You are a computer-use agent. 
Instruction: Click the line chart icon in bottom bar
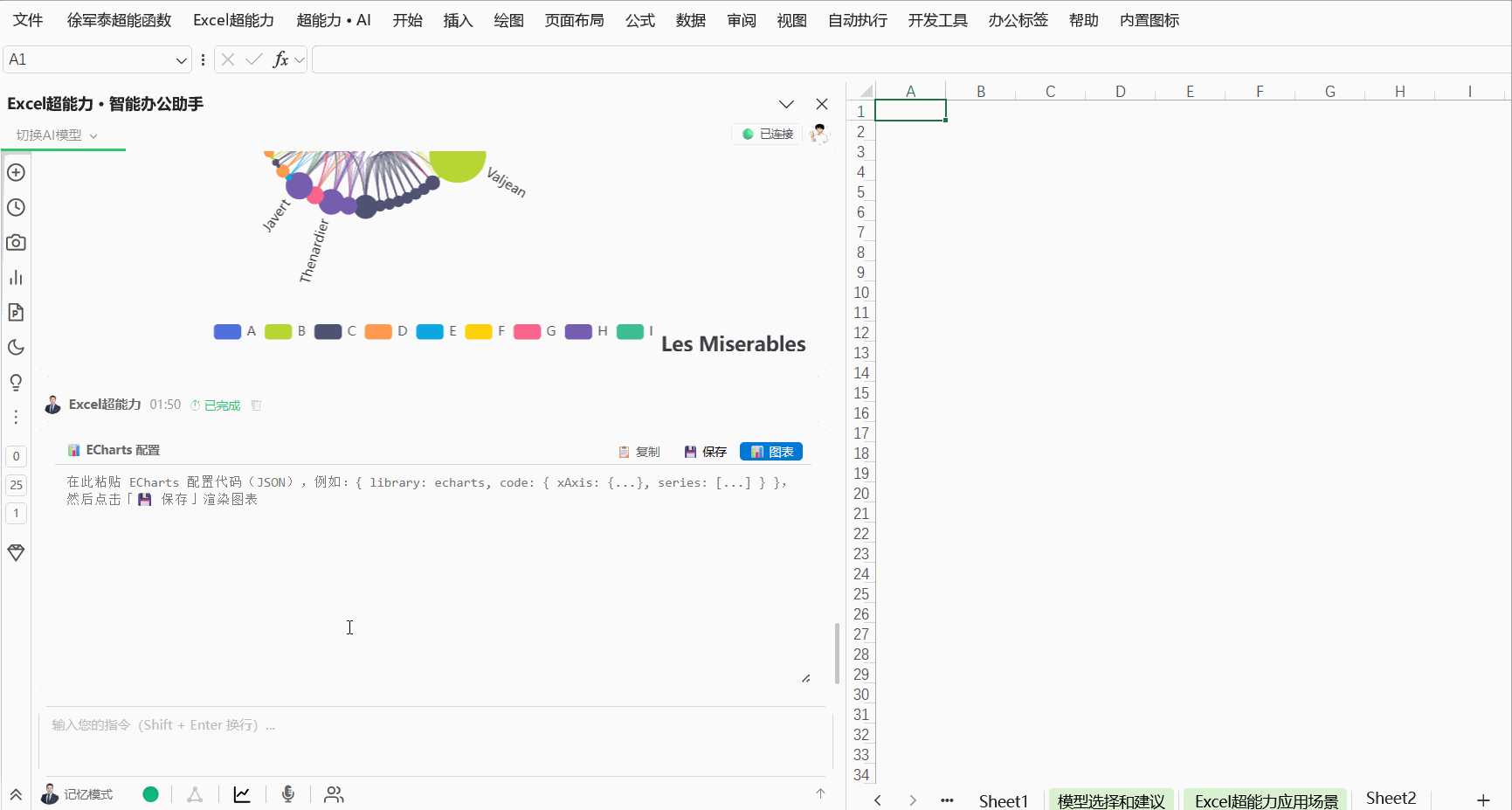pos(242,794)
